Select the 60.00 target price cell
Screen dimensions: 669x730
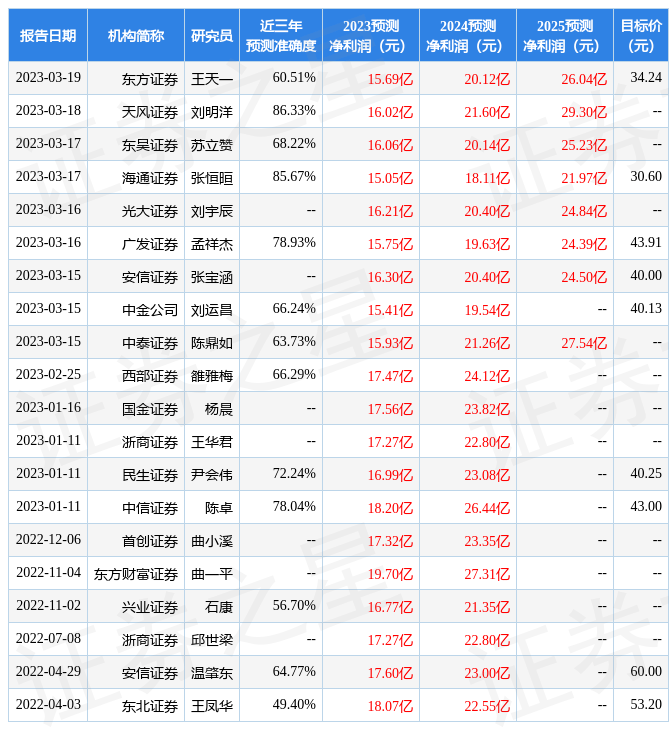pos(646,672)
